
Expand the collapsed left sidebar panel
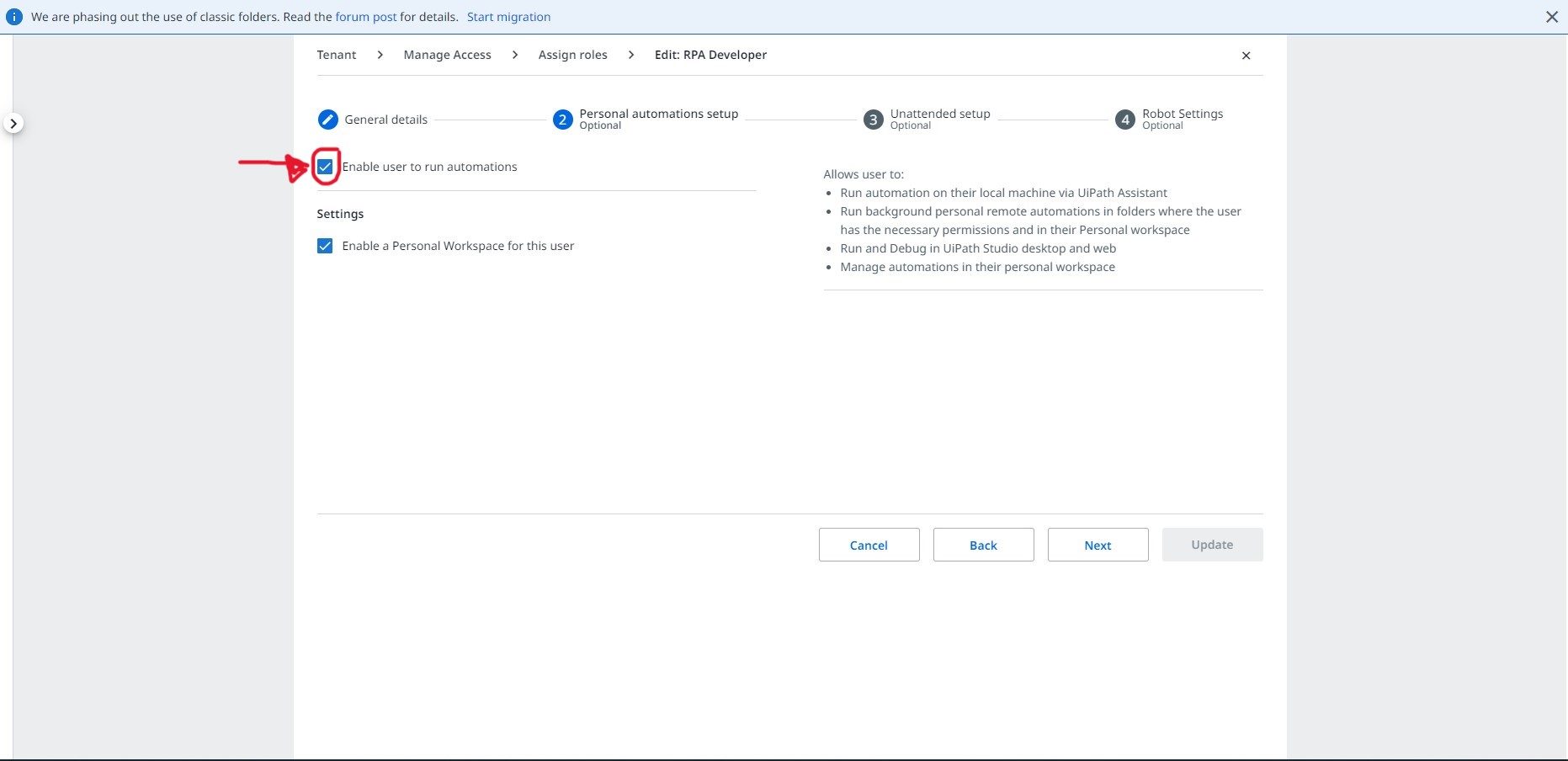tap(13, 122)
